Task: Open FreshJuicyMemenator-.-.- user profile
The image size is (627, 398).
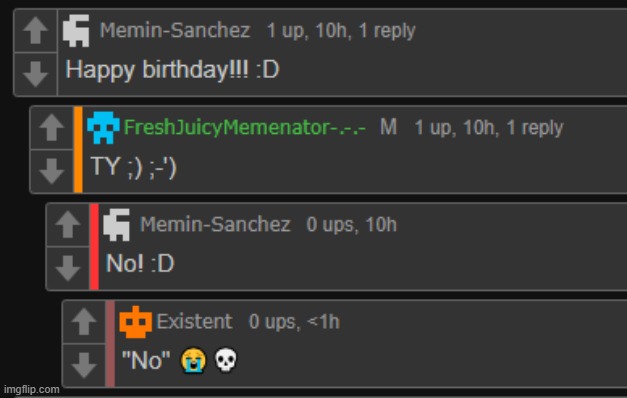Action: 245,128
